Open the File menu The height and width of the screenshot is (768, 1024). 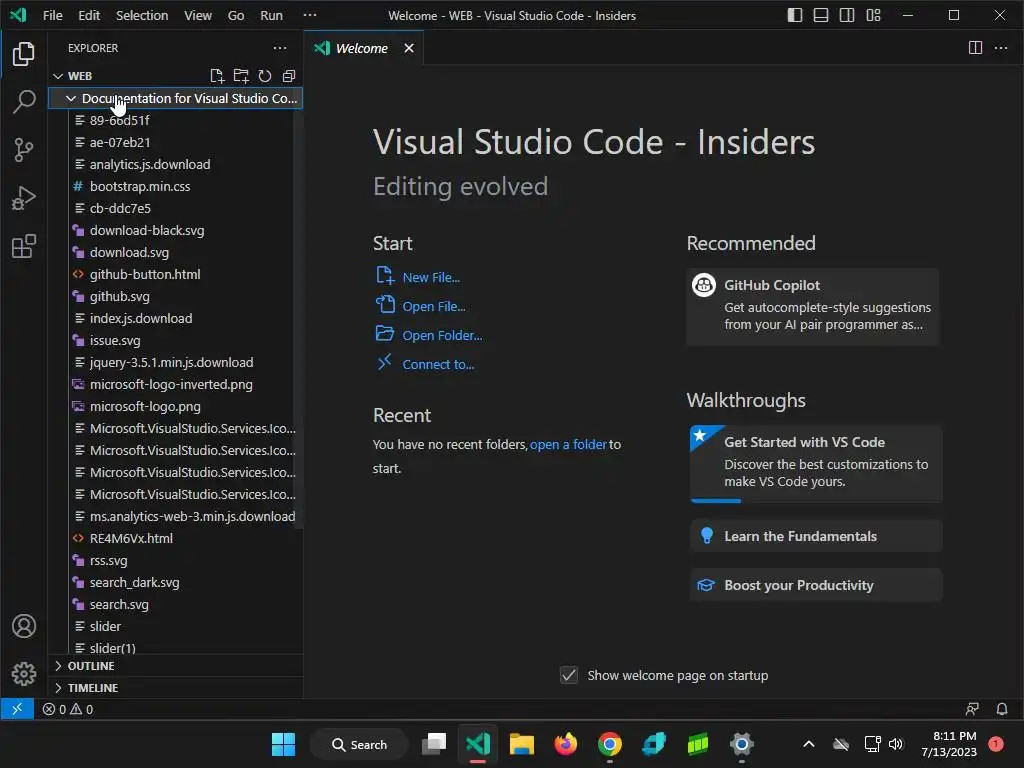tap(53, 15)
